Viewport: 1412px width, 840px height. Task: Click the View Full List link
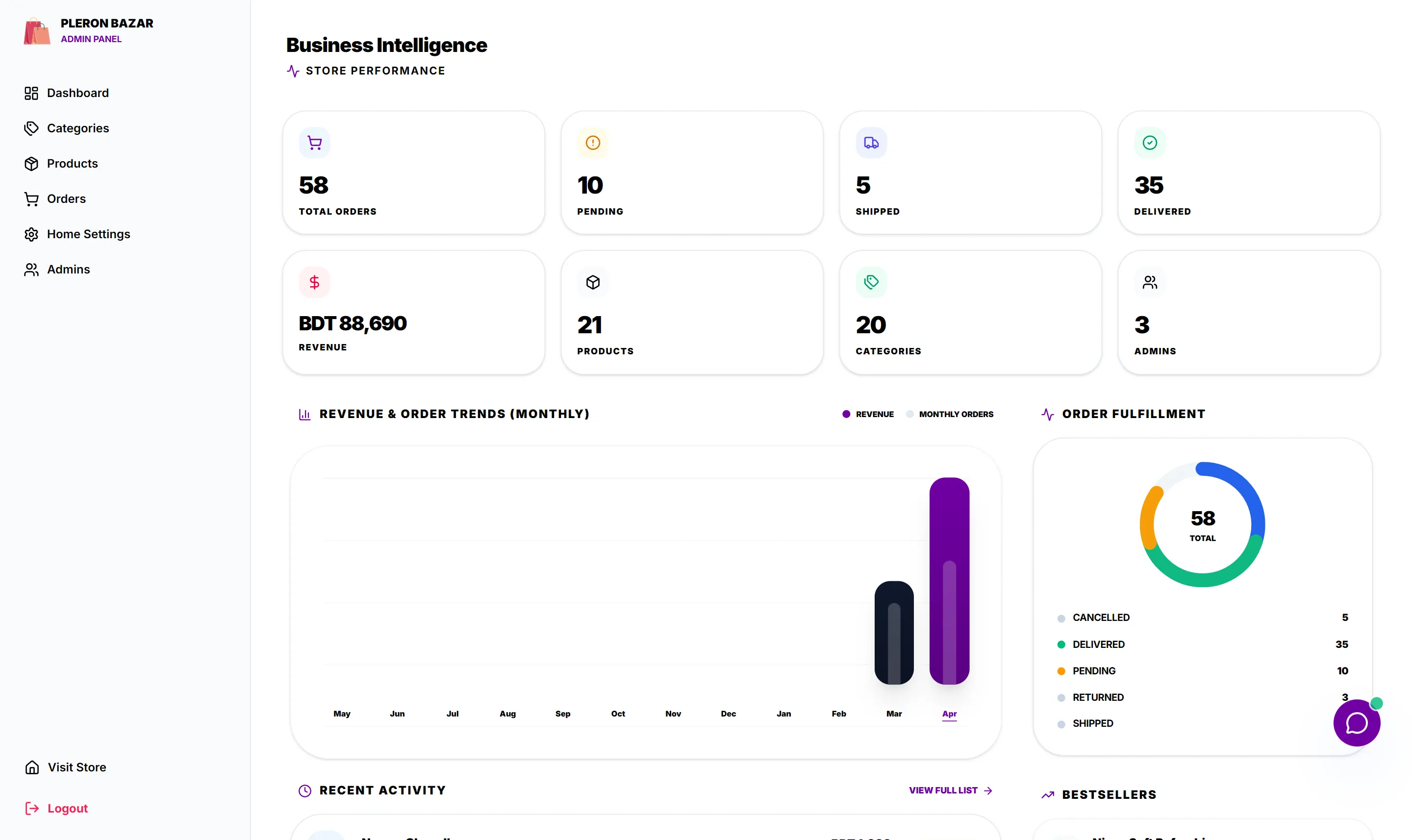[x=950, y=790]
